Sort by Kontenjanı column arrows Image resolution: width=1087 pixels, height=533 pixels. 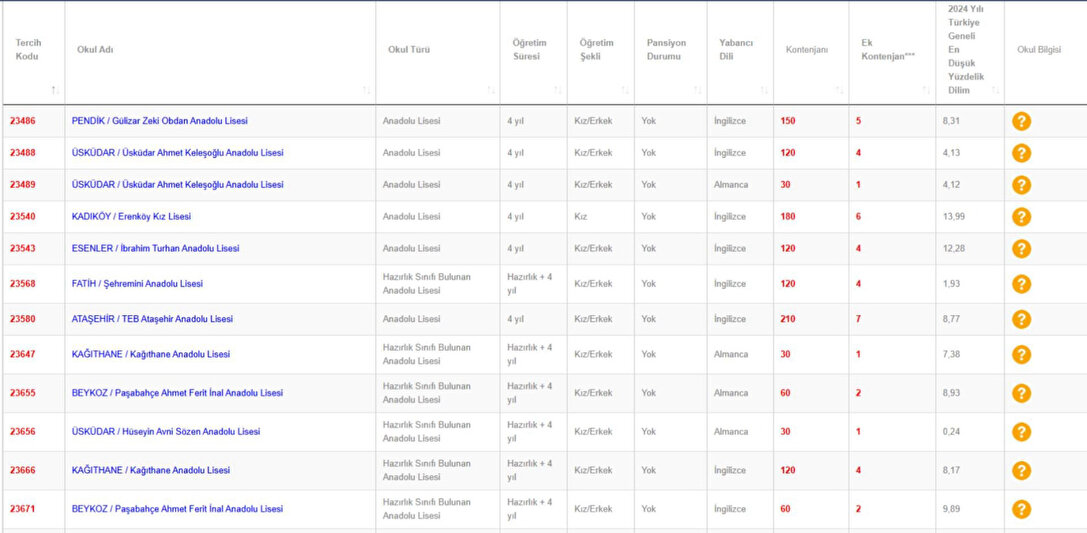(840, 91)
